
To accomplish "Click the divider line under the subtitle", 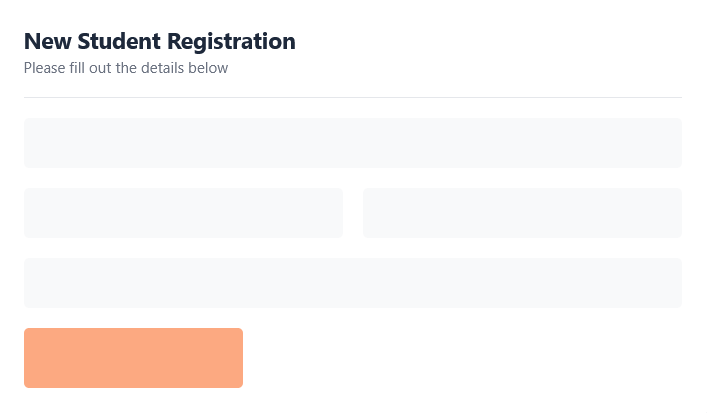I will pos(352,97).
